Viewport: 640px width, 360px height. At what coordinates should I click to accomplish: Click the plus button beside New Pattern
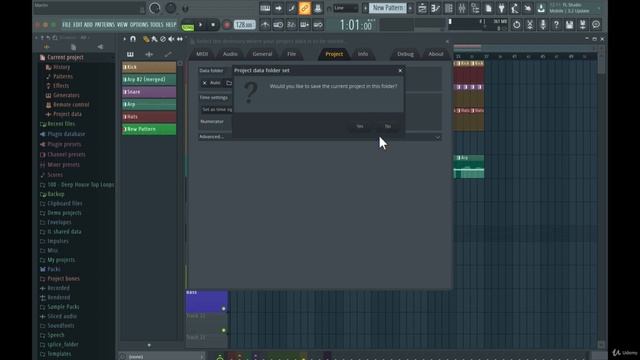tap(411, 8)
